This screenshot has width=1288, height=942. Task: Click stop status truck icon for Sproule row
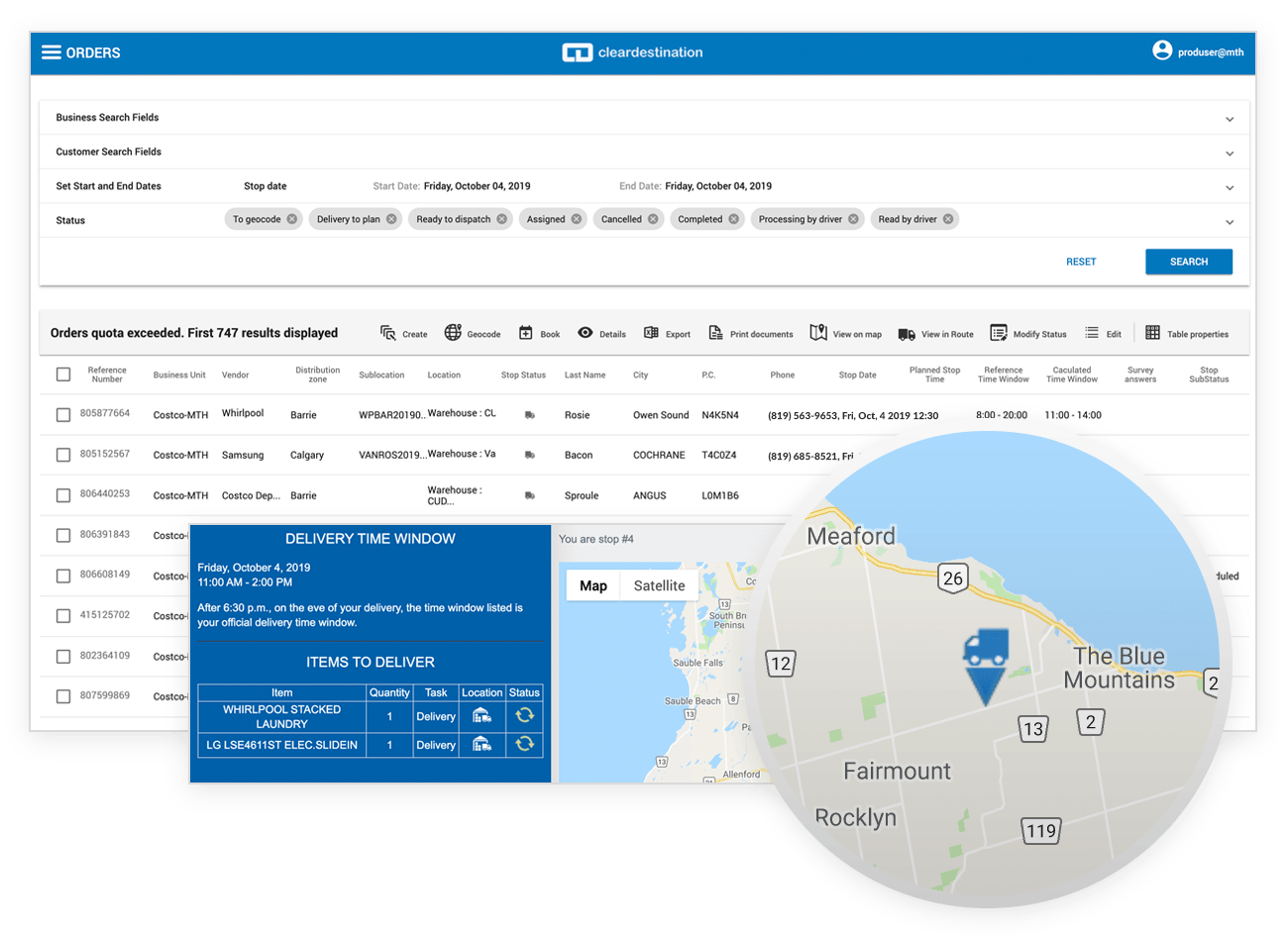[530, 495]
